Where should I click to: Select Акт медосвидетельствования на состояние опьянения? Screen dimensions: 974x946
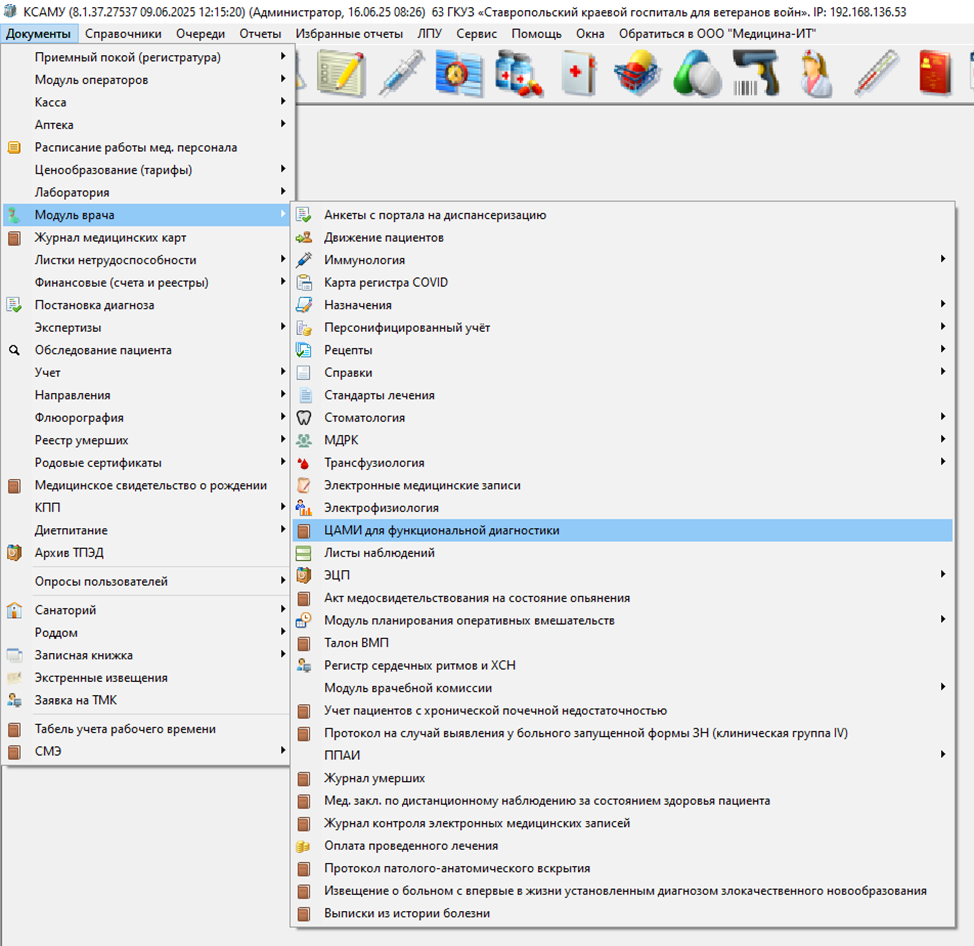622,598
